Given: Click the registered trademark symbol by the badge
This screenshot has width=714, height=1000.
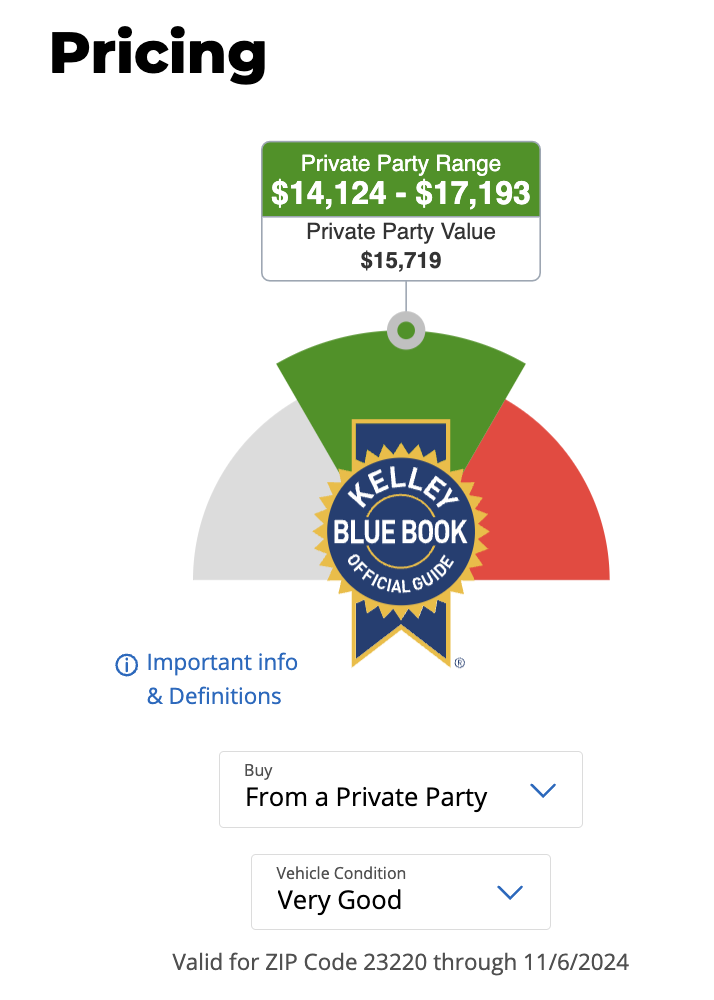Looking at the screenshot, I should coord(460,663).
